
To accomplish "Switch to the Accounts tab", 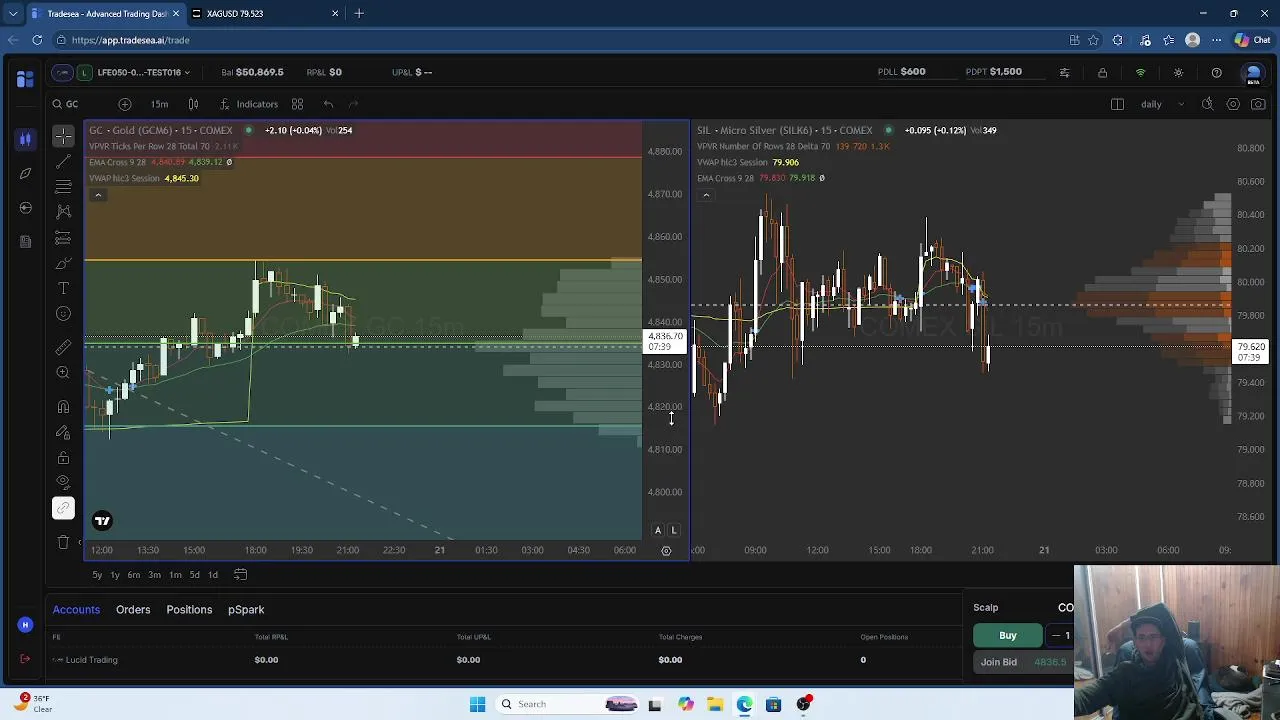I will 76,610.
